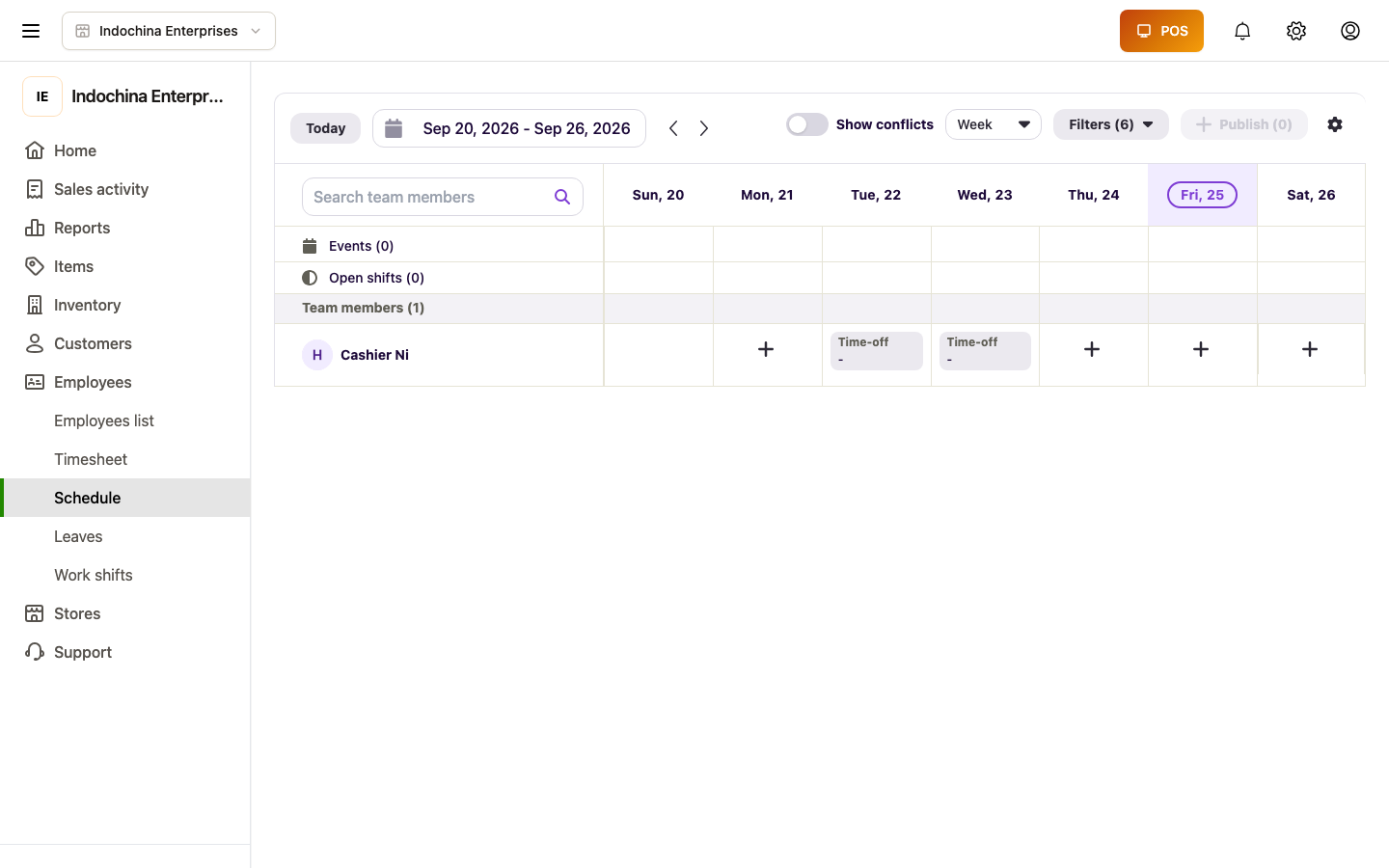Screen dimensions: 1389x868
Task: Open Employees list
Action: pos(125,420)
